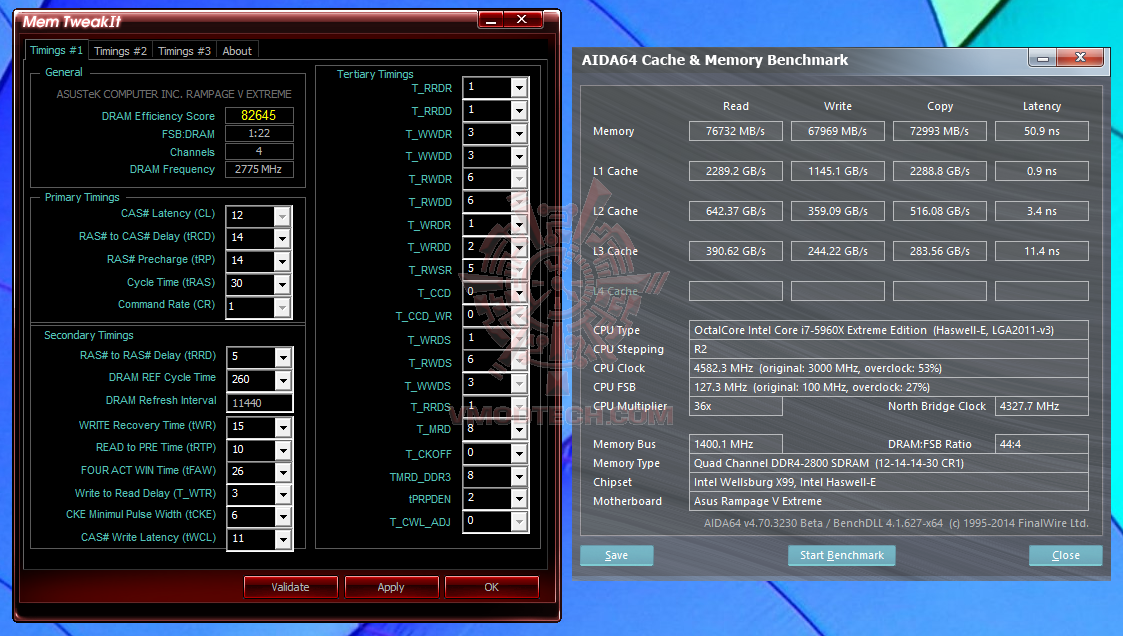This screenshot has width=1123, height=636.
Task: Open the tPRPDEN dropdown
Action: (519, 498)
